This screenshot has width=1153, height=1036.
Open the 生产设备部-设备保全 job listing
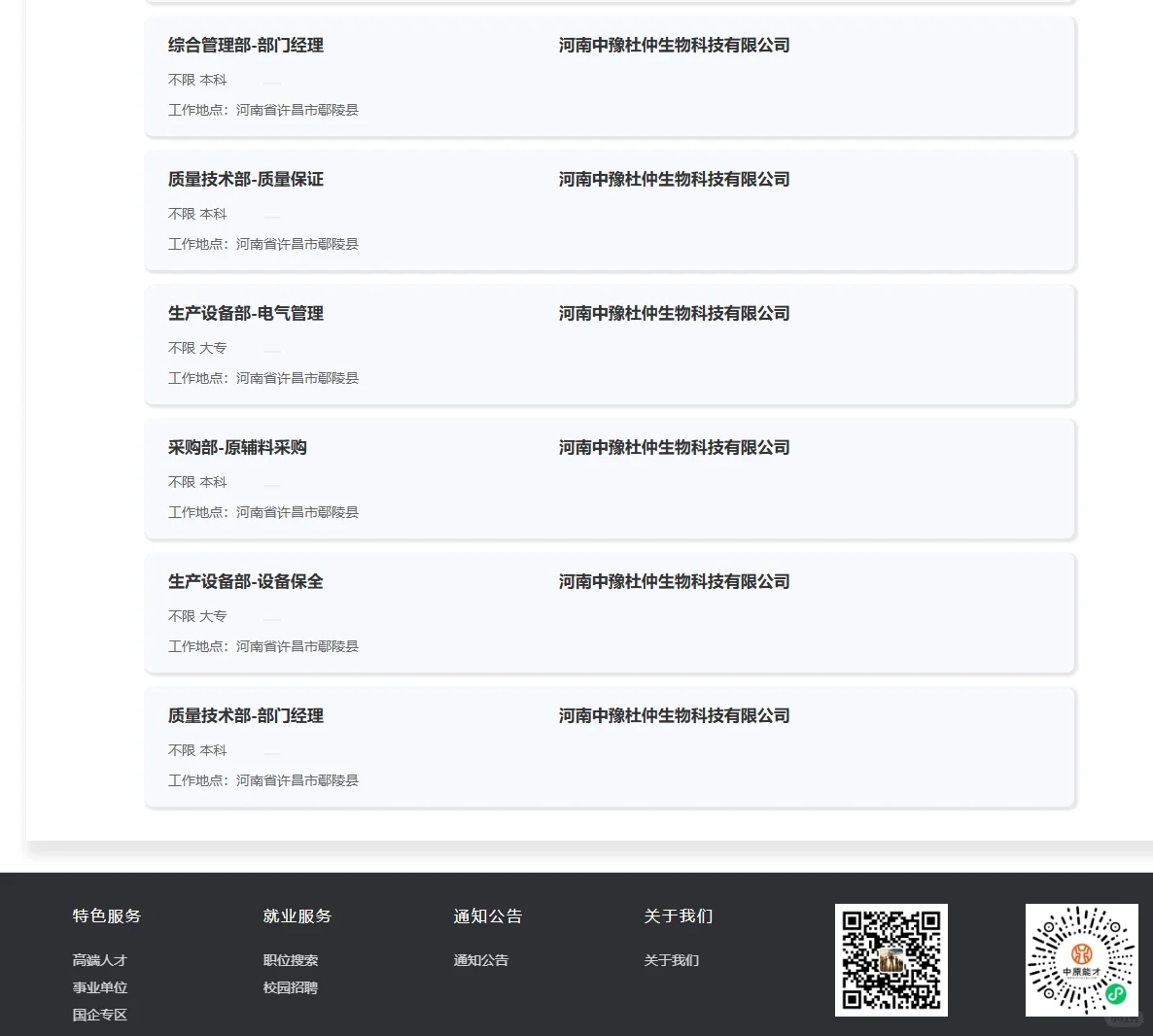point(246,581)
